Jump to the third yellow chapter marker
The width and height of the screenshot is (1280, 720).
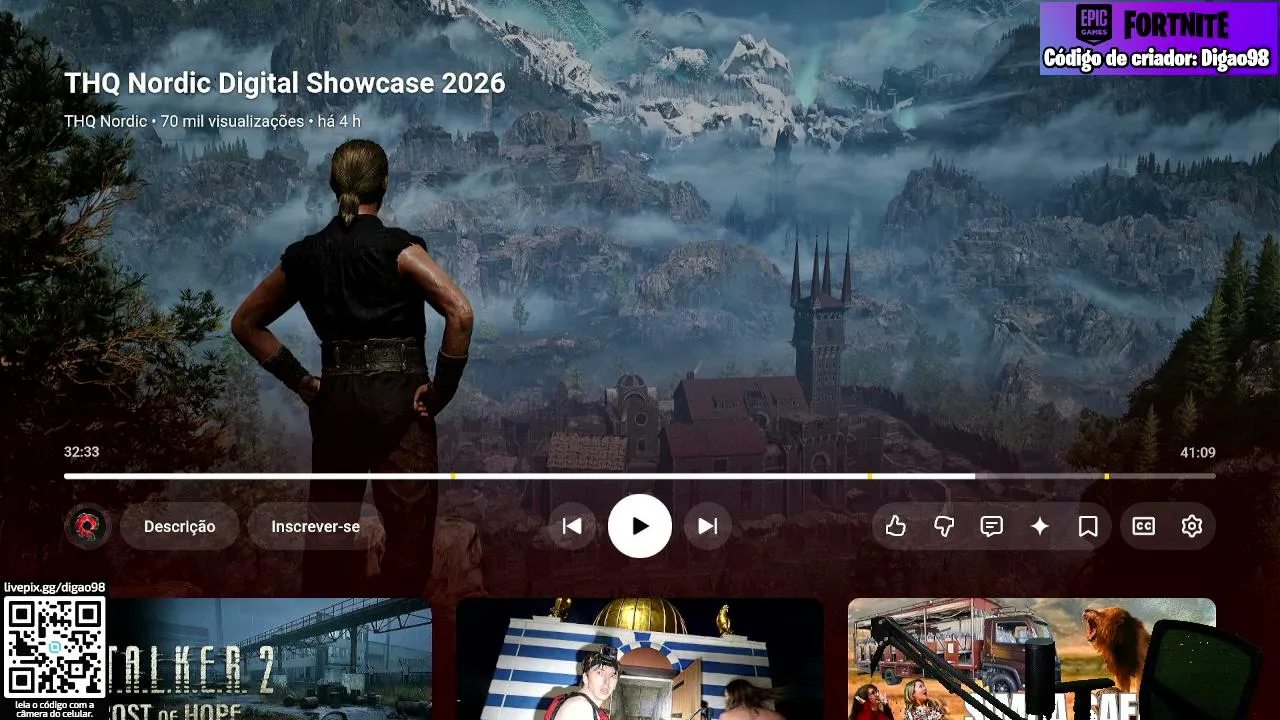pos(1106,476)
